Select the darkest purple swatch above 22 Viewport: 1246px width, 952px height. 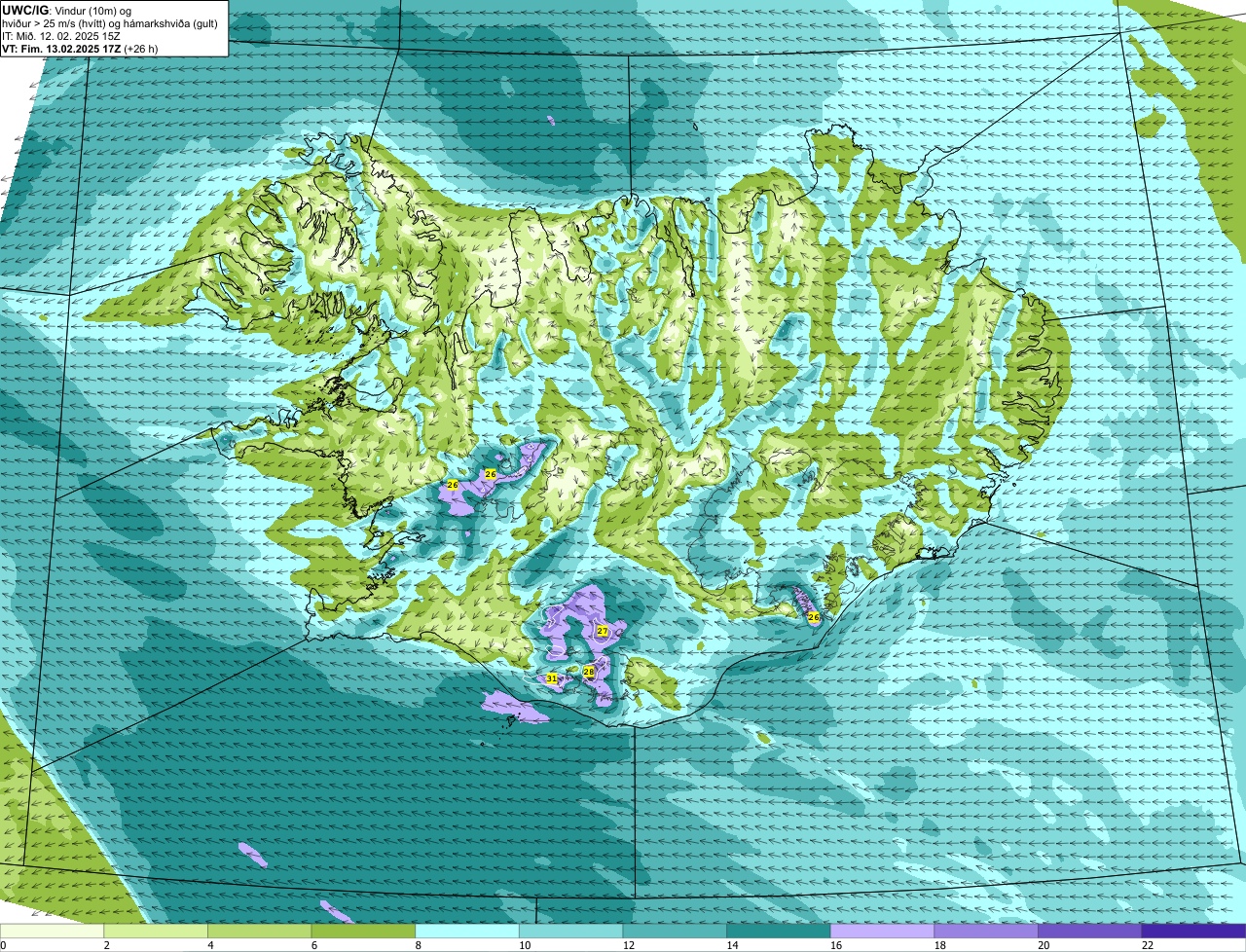[x=1193, y=931]
